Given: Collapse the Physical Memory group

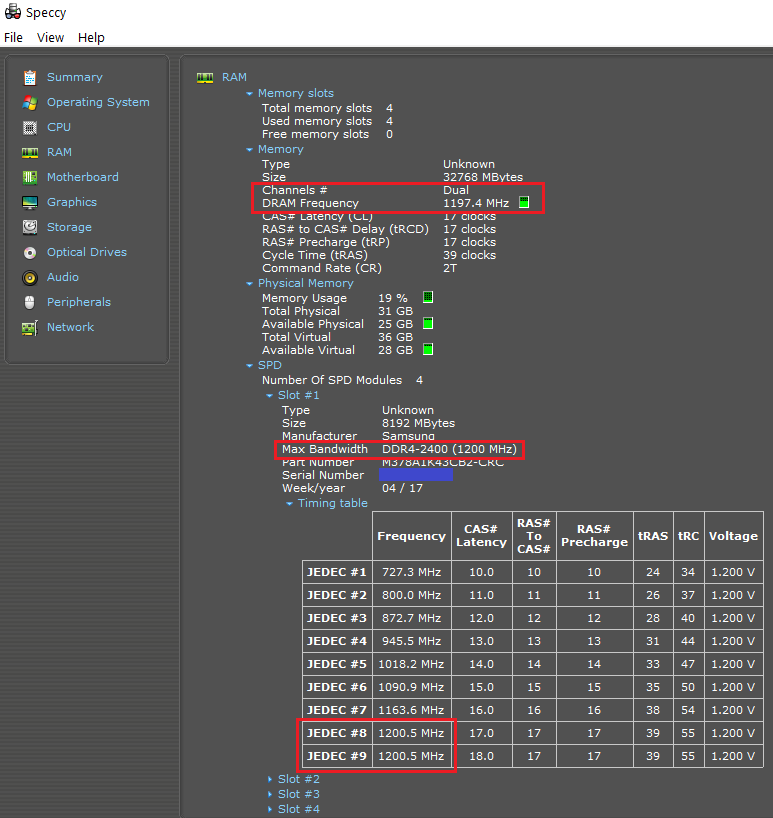Looking at the screenshot, I should coord(249,284).
